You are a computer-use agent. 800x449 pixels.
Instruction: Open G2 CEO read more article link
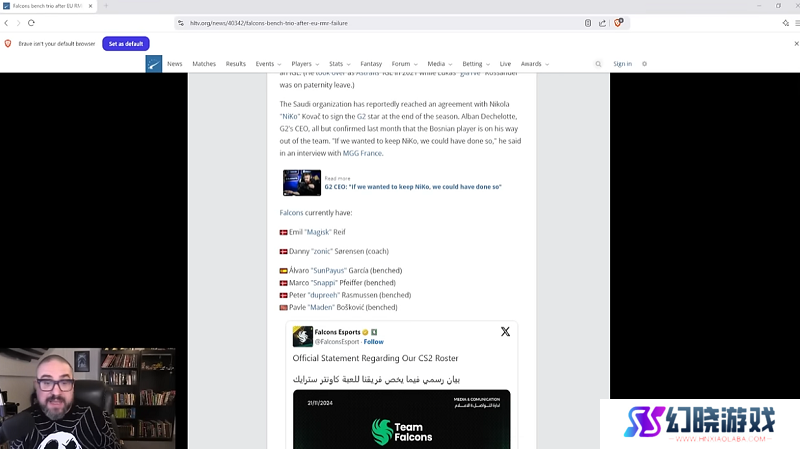click(x=413, y=187)
